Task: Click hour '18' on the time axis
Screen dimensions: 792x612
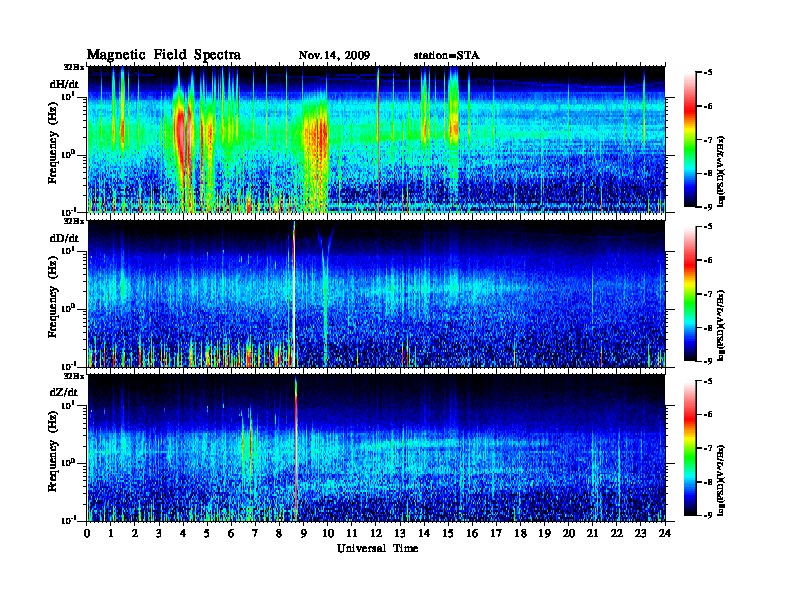Action: click(520, 533)
